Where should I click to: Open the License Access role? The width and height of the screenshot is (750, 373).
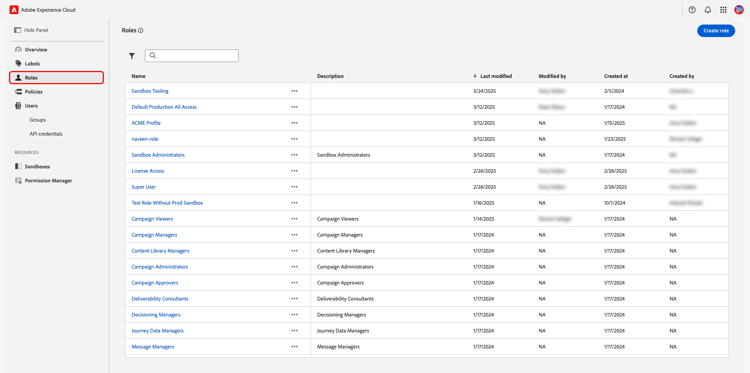click(x=148, y=171)
